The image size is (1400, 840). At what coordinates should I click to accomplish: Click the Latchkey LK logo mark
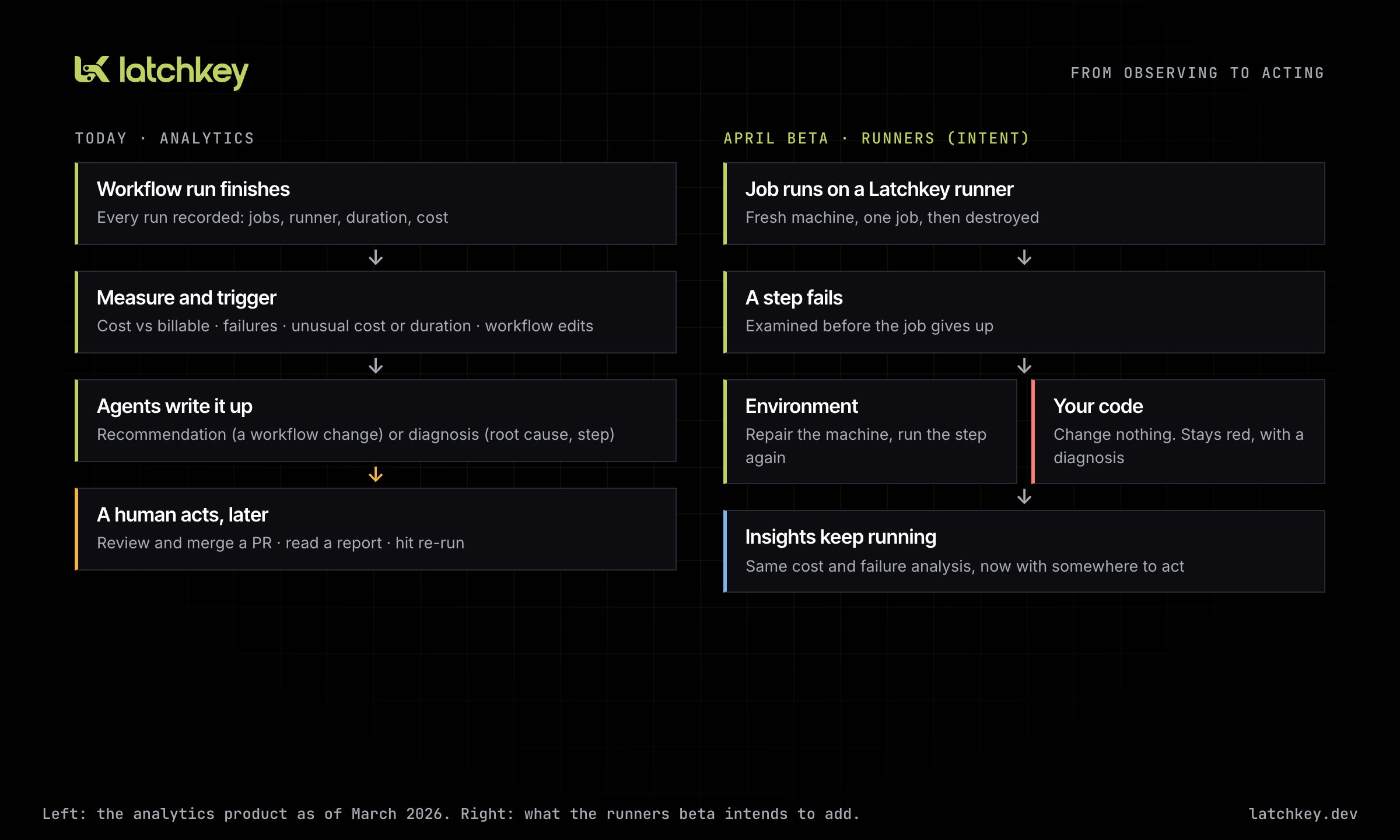point(92,69)
